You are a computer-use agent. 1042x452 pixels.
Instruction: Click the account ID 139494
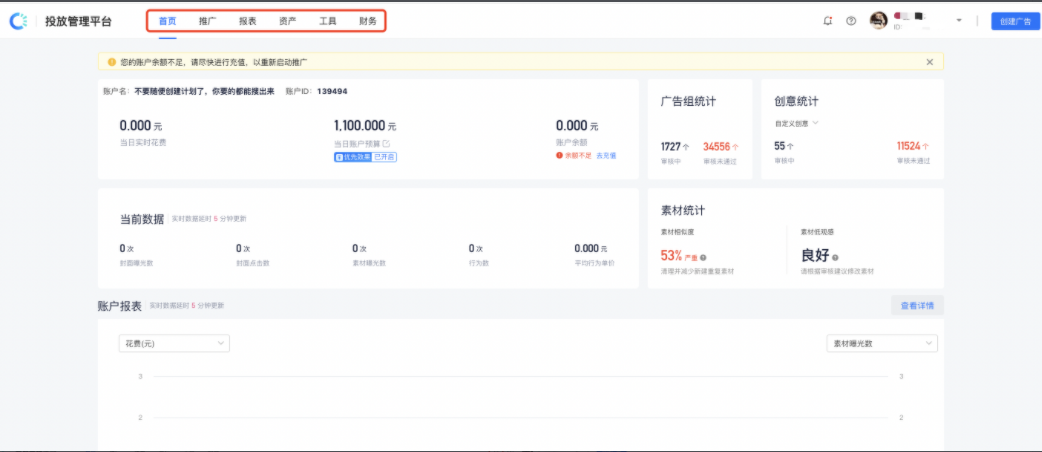click(332, 91)
